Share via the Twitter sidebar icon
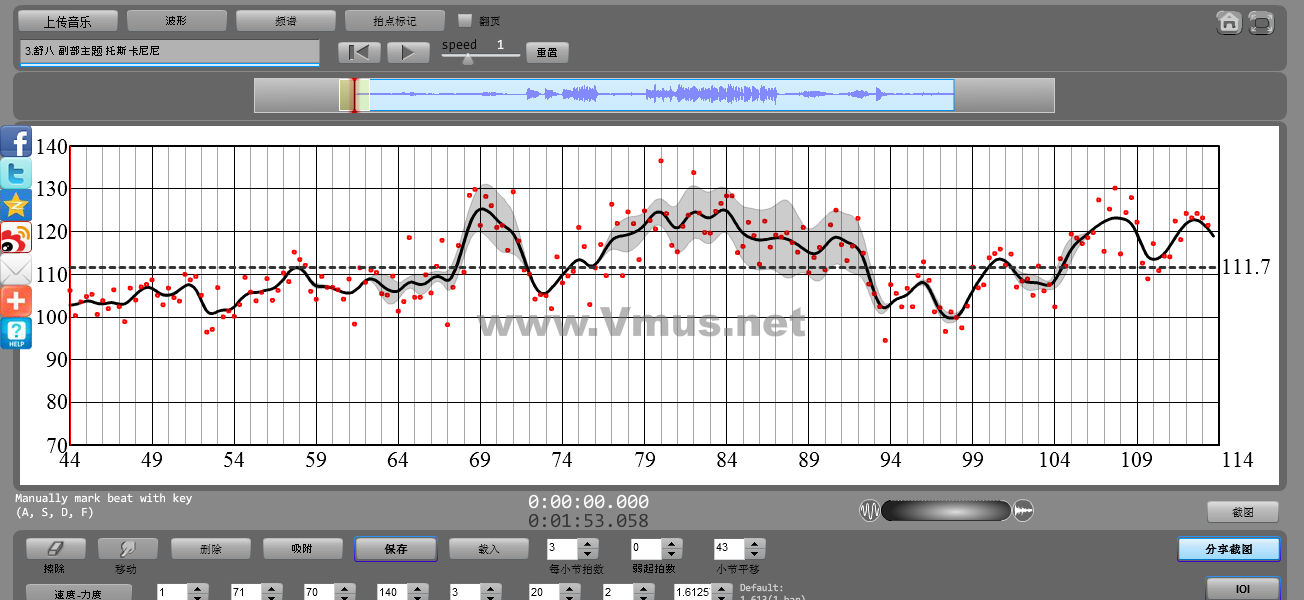The image size is (1304, 600). pyautogui.click(x=16, y=174)
